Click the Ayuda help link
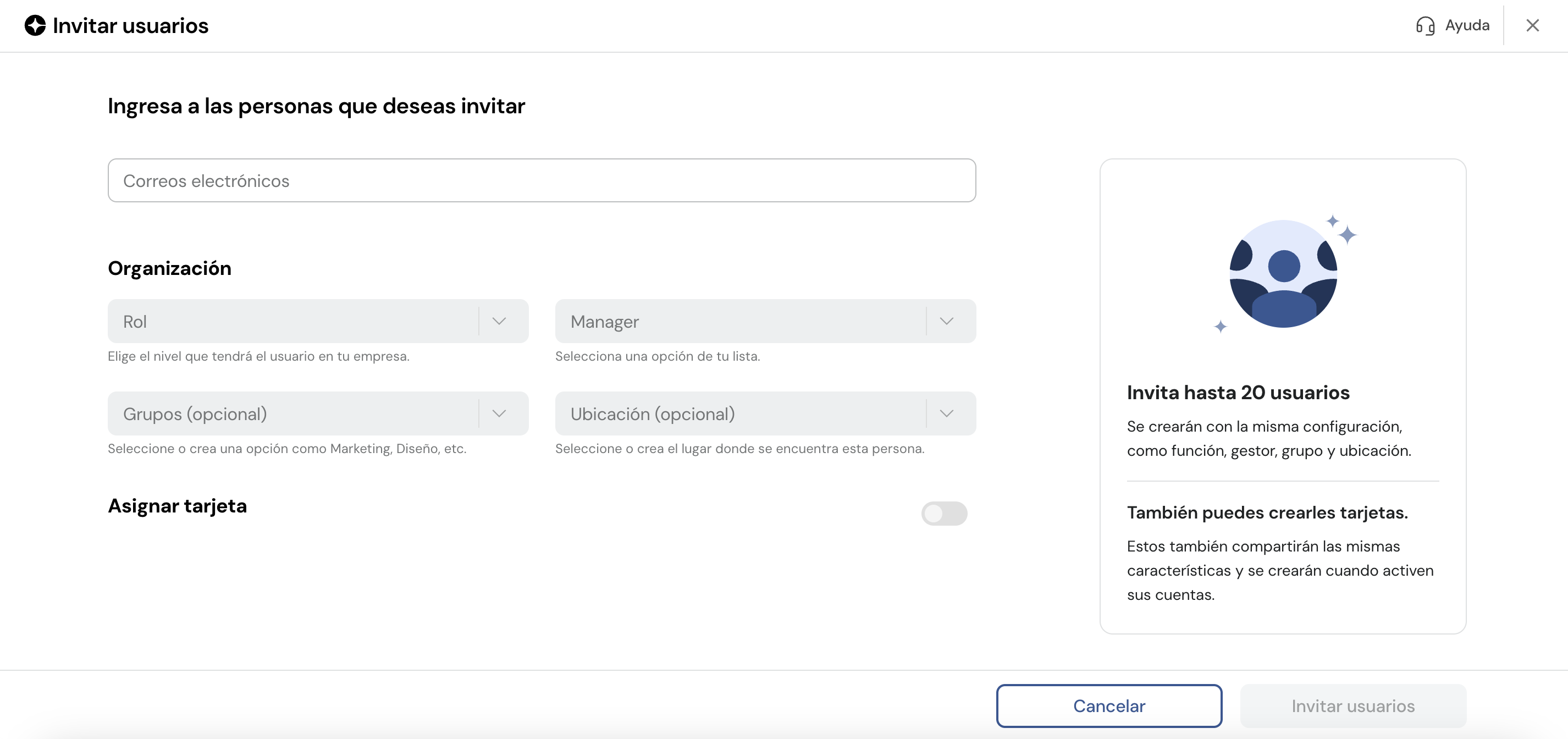The width and height of the screenshot is (1568, 739). (1466, 25)
